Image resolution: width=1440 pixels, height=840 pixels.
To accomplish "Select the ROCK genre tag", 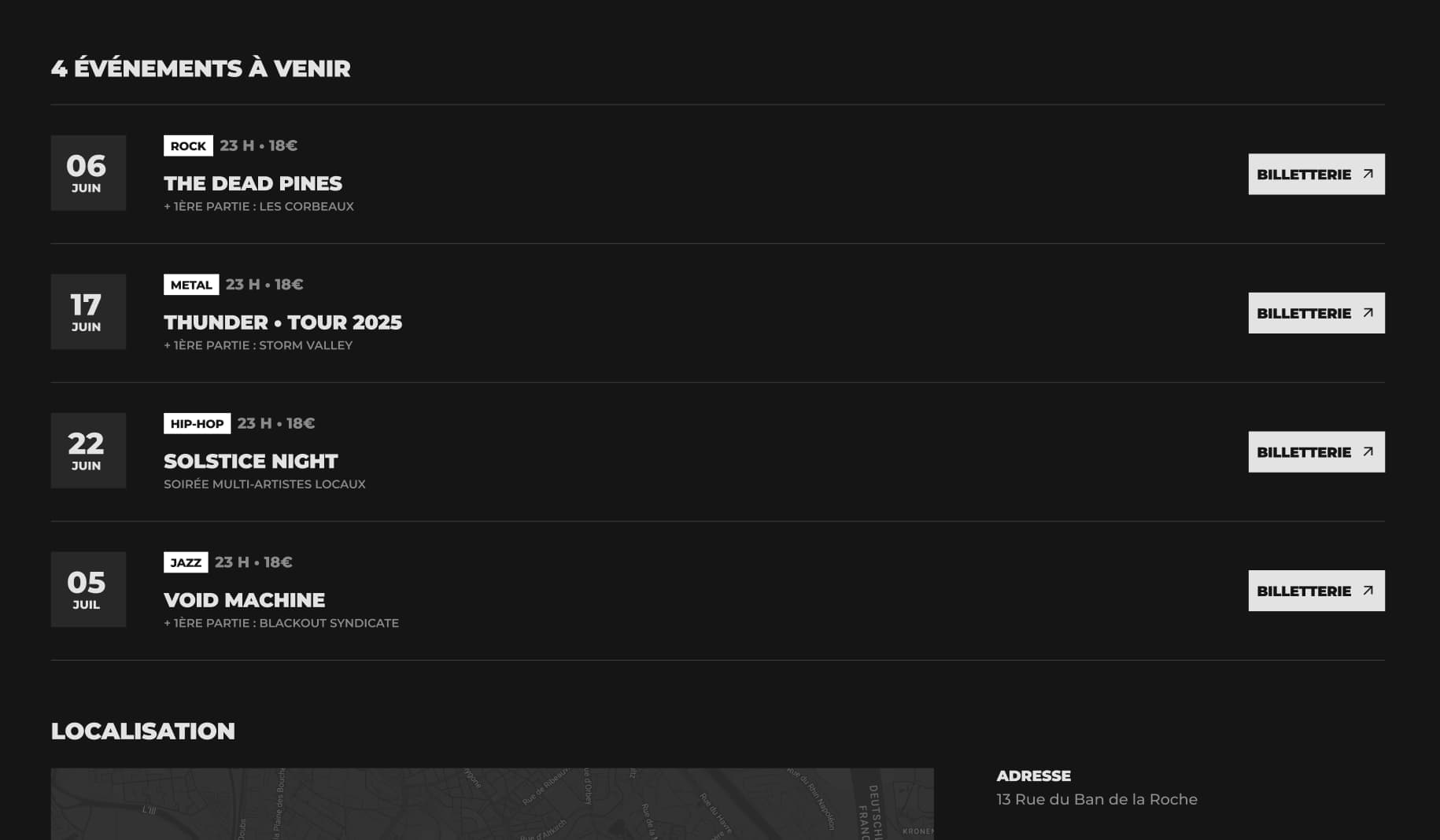I will coord(188,146).
